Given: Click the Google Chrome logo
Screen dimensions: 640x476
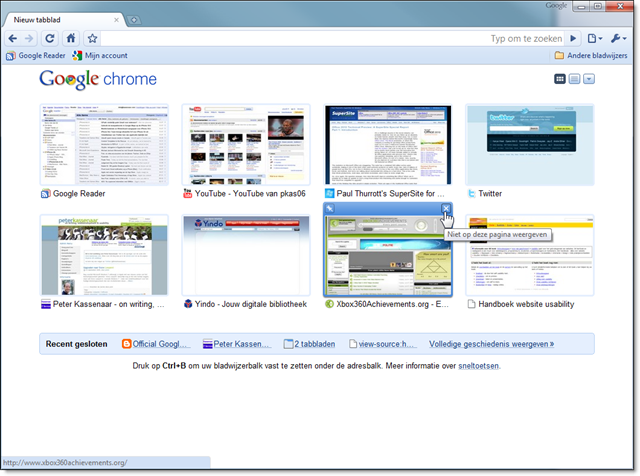Looking at the screenshot, I should coord(98,79).
